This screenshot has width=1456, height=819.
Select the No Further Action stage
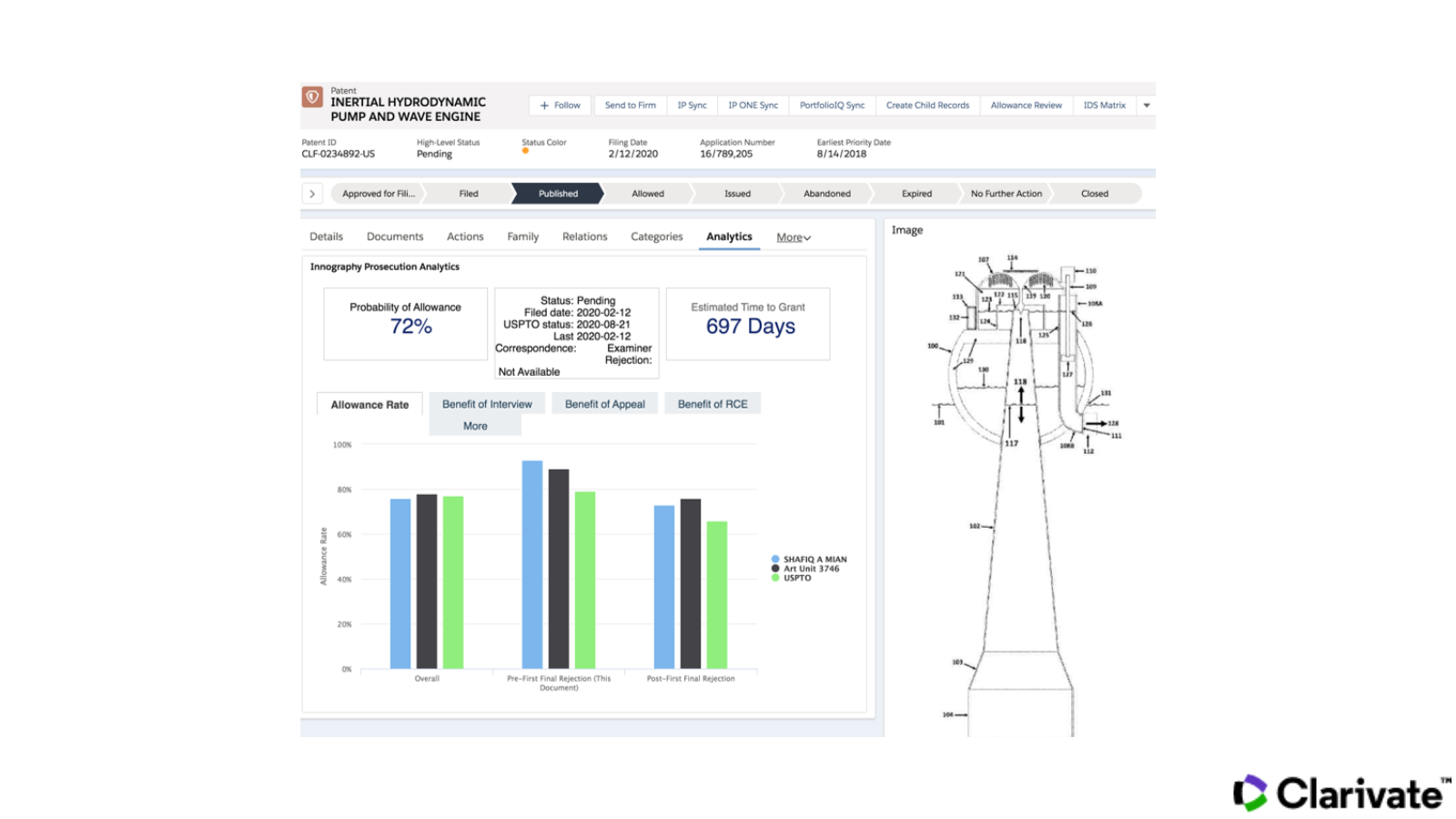click(x=1006, y=194)
